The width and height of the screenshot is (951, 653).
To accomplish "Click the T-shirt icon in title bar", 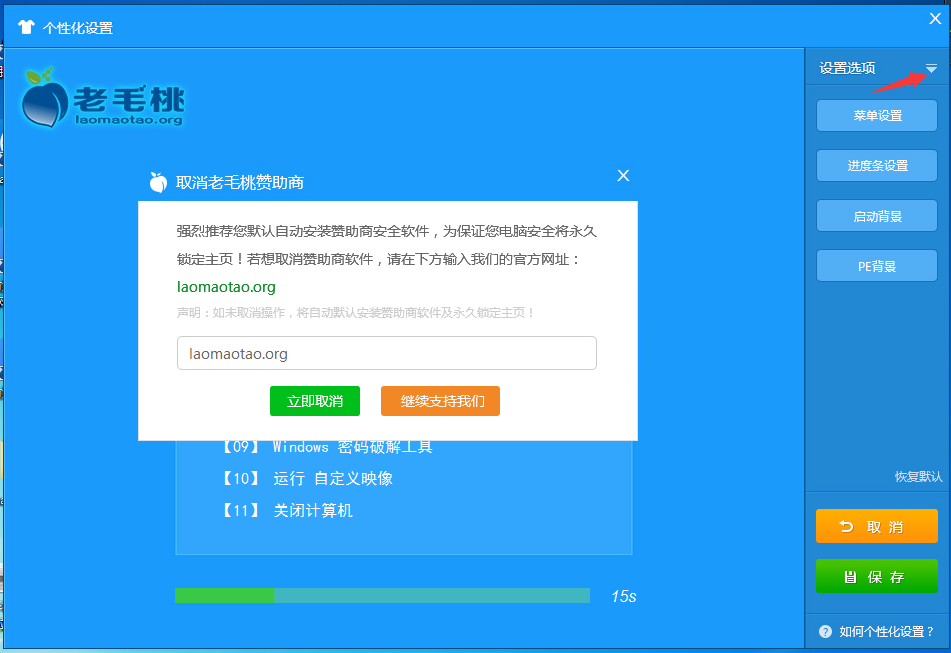I will coord(26,27).
